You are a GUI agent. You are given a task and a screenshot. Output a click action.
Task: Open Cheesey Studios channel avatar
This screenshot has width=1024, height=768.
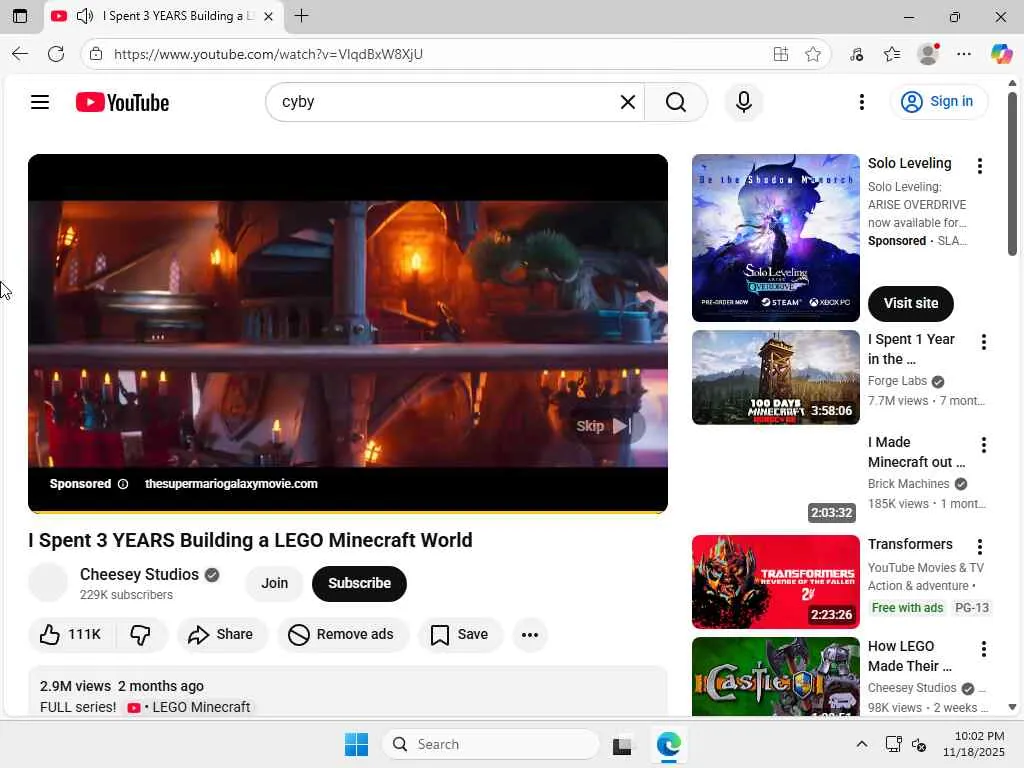[x=48, y=582]
